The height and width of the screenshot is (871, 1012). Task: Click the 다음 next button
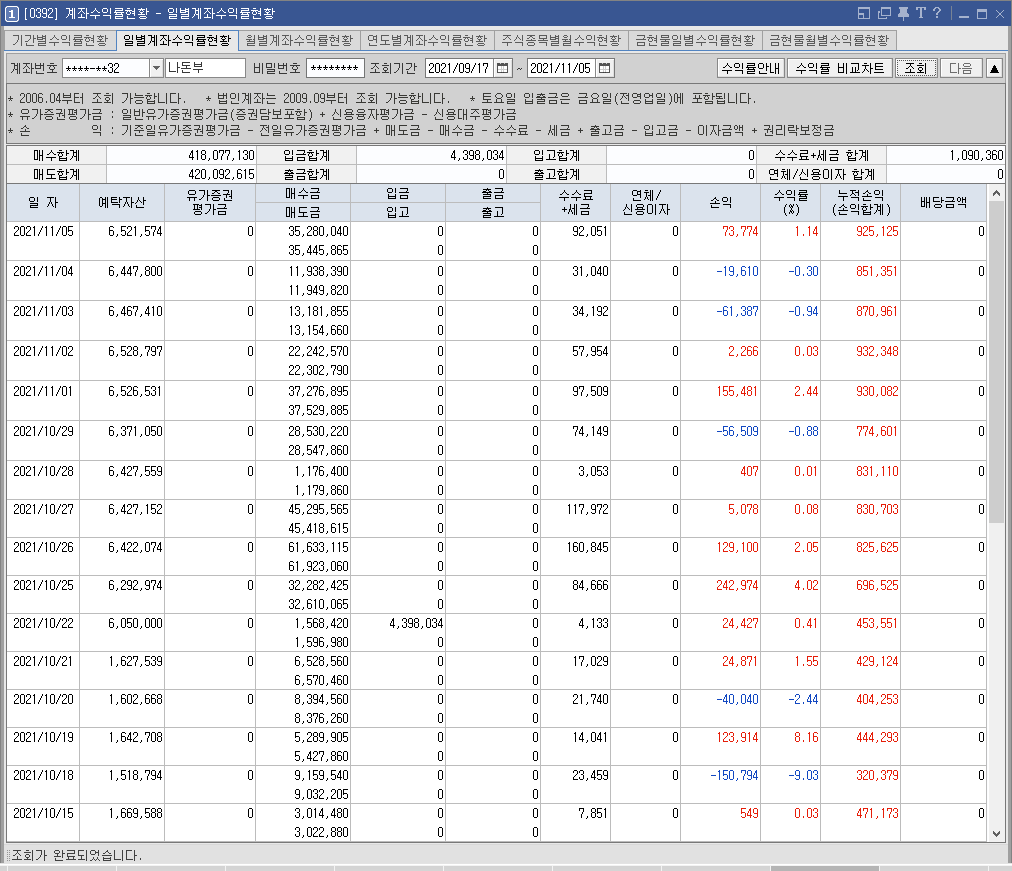(960, 68)
